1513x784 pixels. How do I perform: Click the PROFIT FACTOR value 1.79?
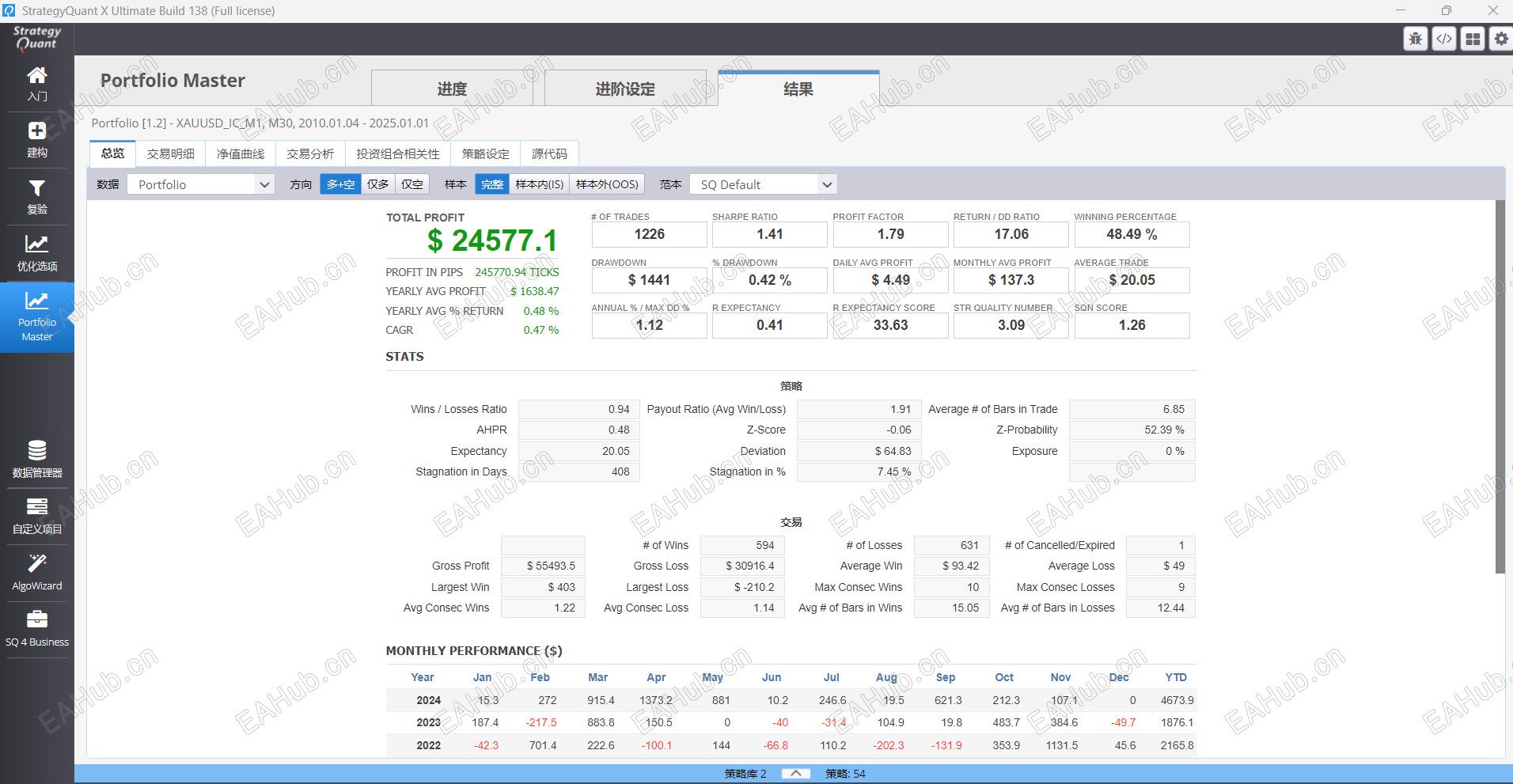click(x=891, y=234)
